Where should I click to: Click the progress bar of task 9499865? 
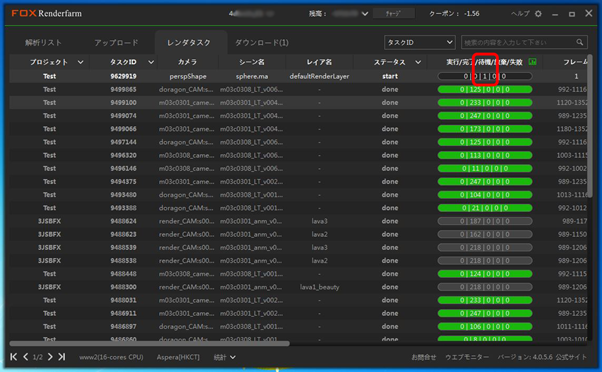point(485,89)
